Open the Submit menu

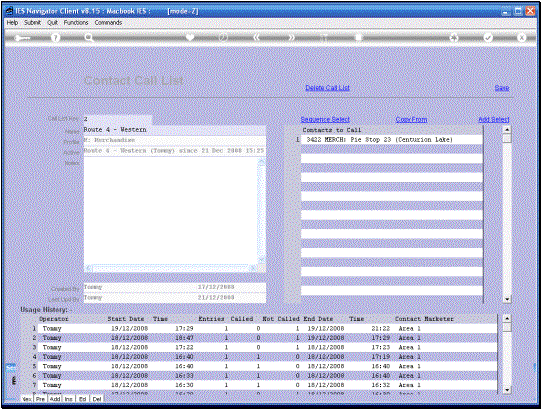click(x=32, y=22)
